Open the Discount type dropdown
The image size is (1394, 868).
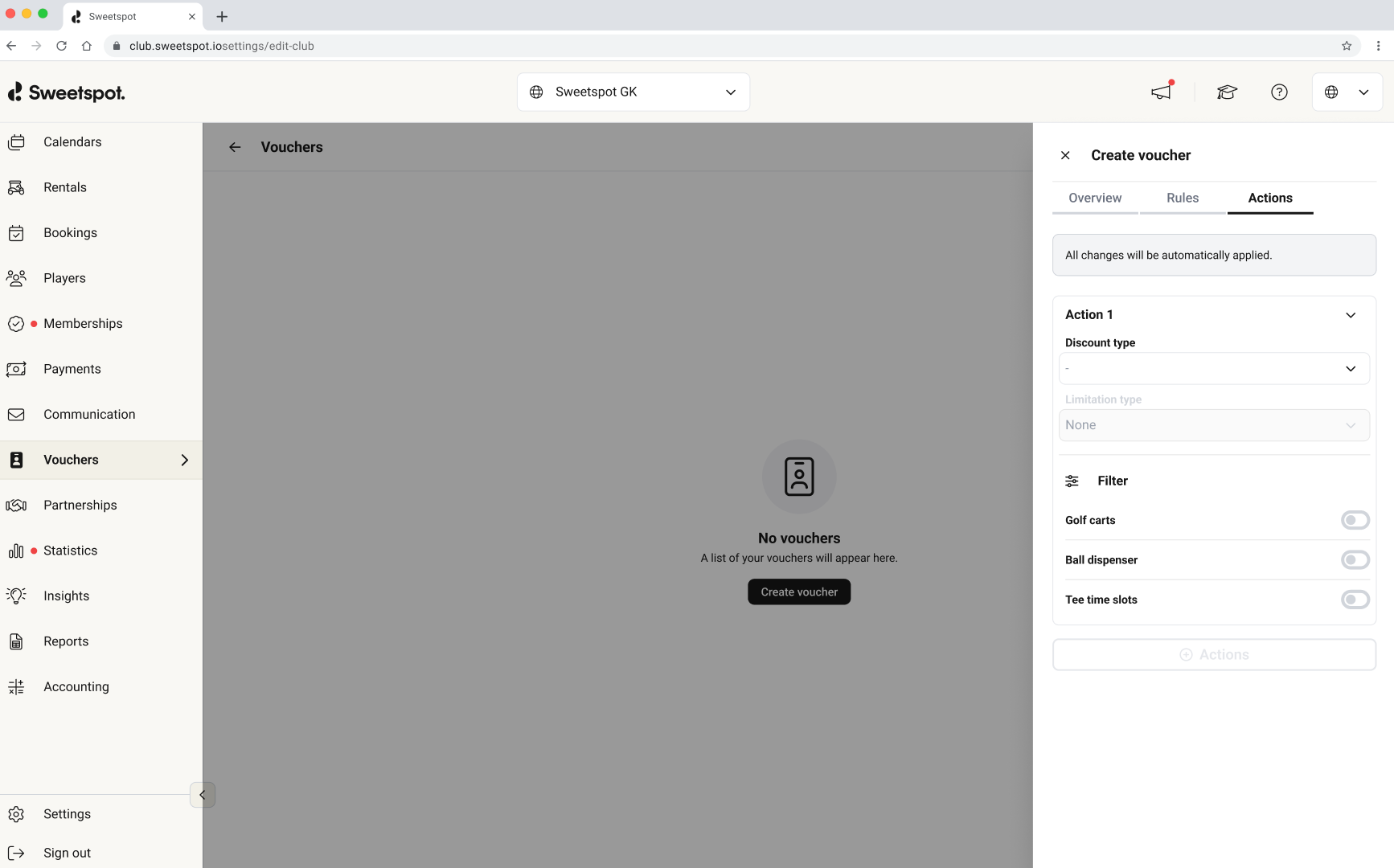click(1214, 369)
